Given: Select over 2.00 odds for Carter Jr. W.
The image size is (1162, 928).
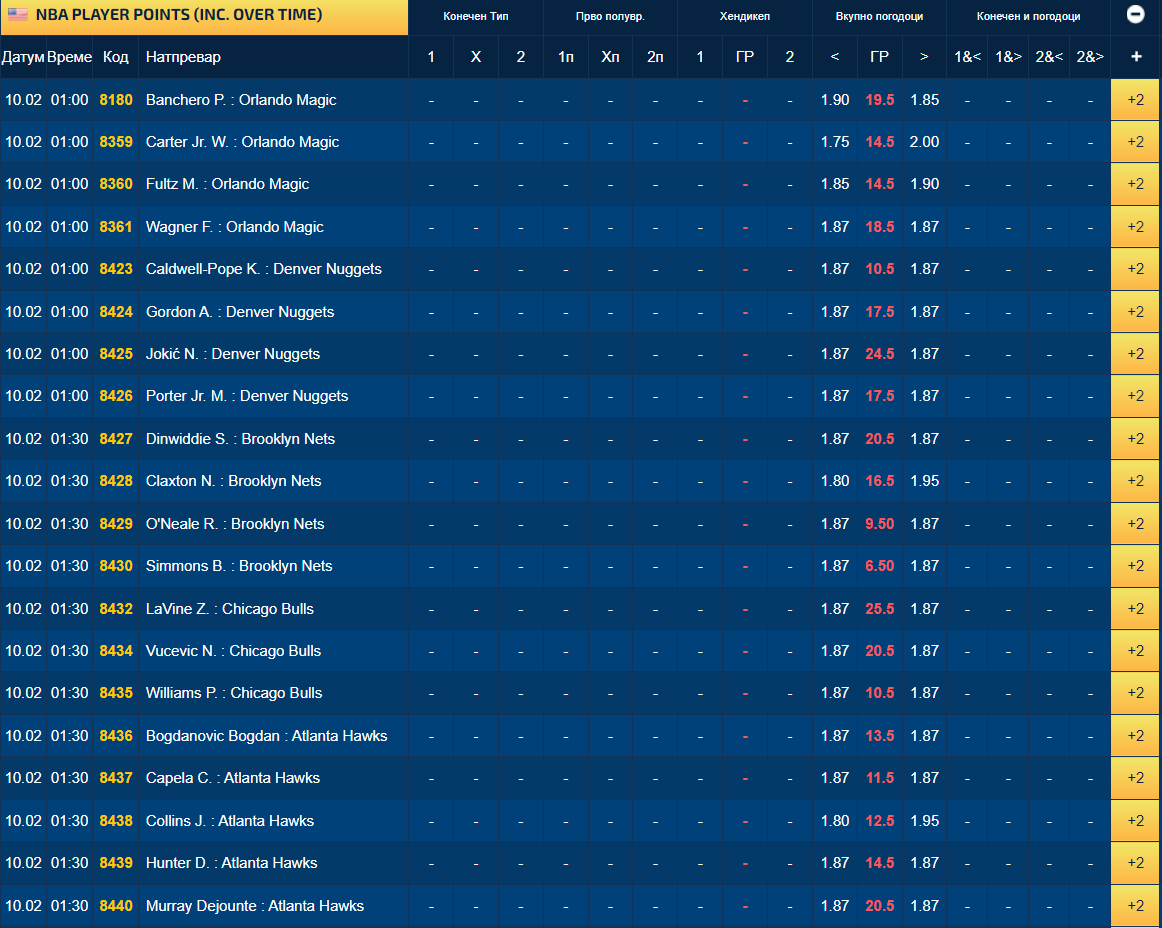Looking at the screenshot, I should point(924,142).
